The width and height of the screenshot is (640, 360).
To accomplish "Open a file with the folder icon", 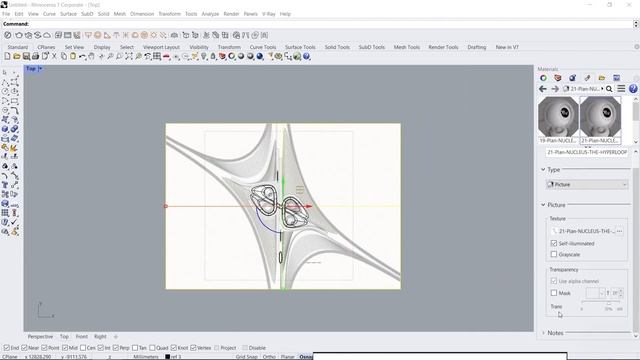I will click(x=17, y=56).
